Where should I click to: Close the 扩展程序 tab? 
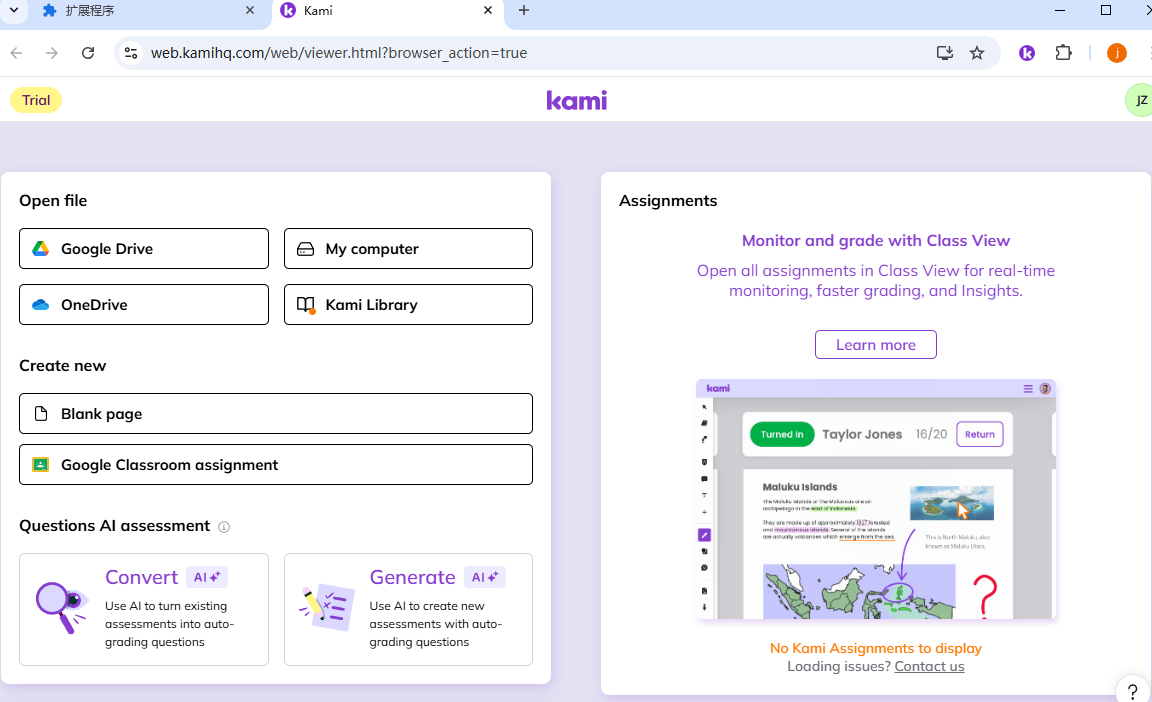[250, 10]
